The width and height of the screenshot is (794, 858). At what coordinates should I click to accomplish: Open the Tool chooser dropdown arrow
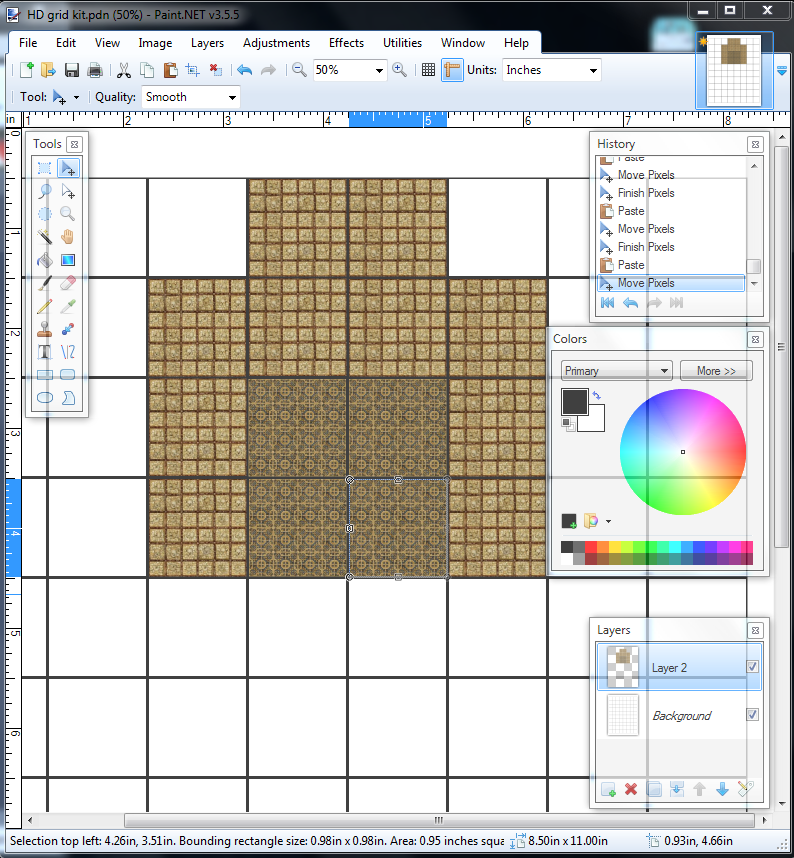(x=76, y=97)
